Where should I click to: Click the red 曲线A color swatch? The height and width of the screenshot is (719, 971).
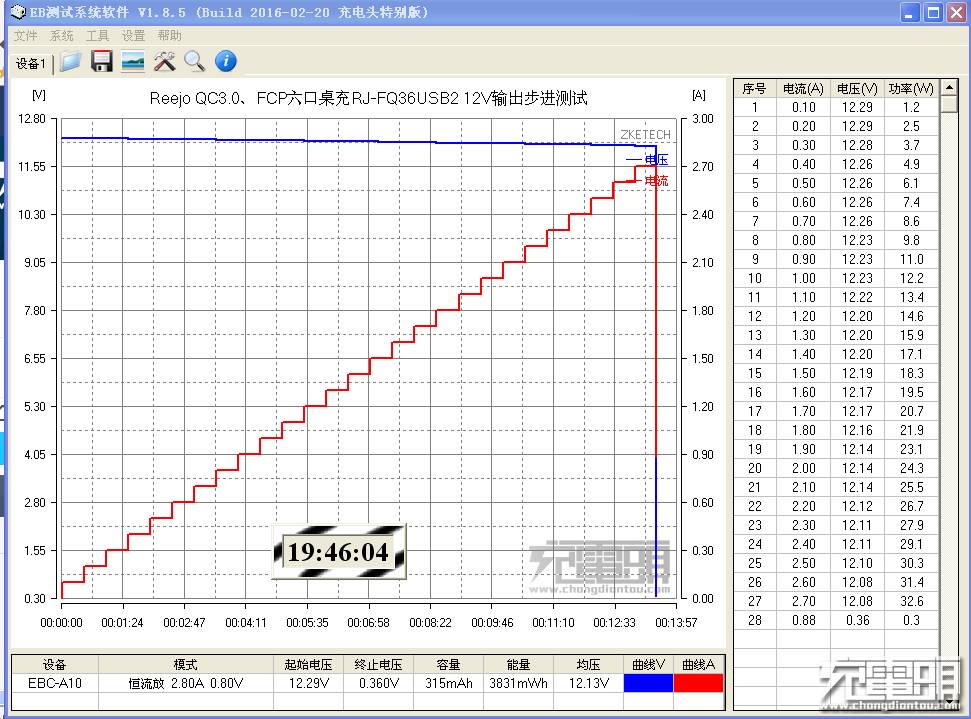tap(698, 683)
